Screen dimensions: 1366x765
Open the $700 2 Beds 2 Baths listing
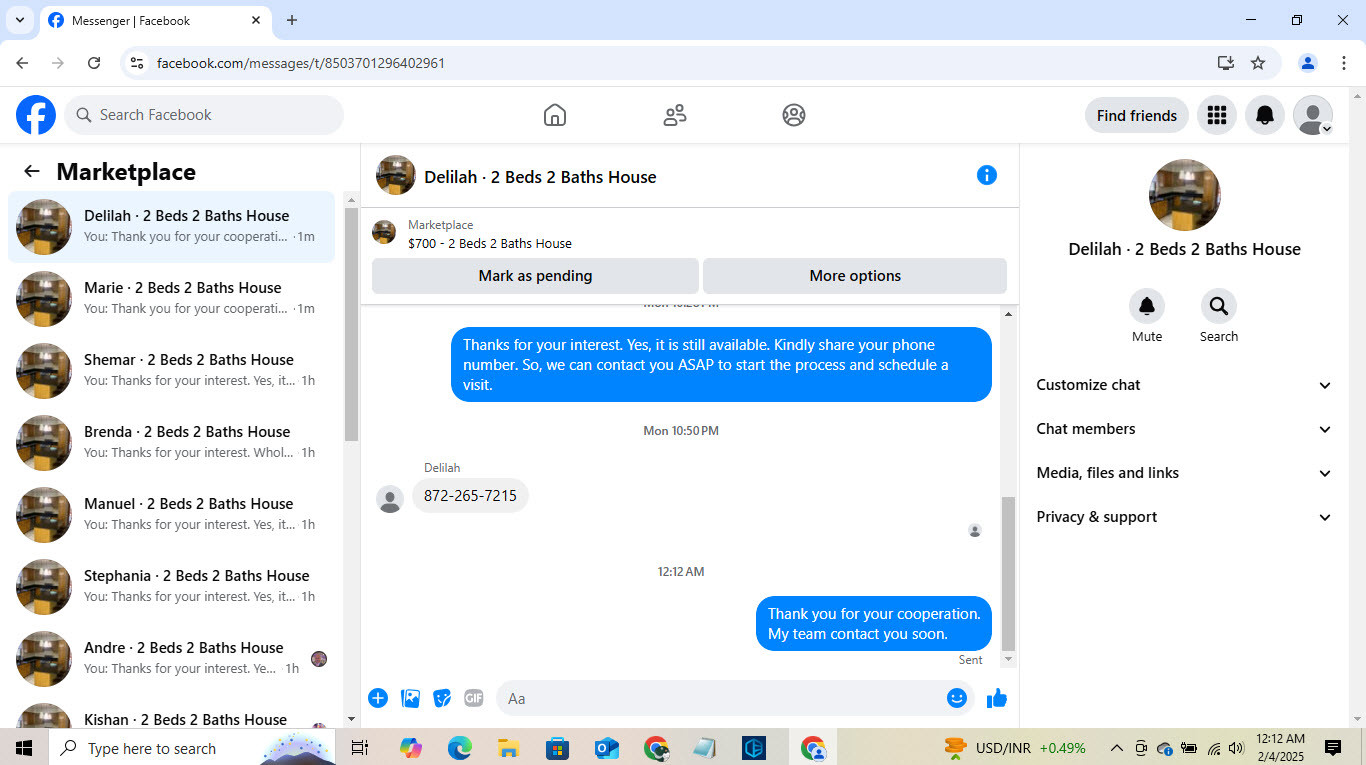(490, 243)
